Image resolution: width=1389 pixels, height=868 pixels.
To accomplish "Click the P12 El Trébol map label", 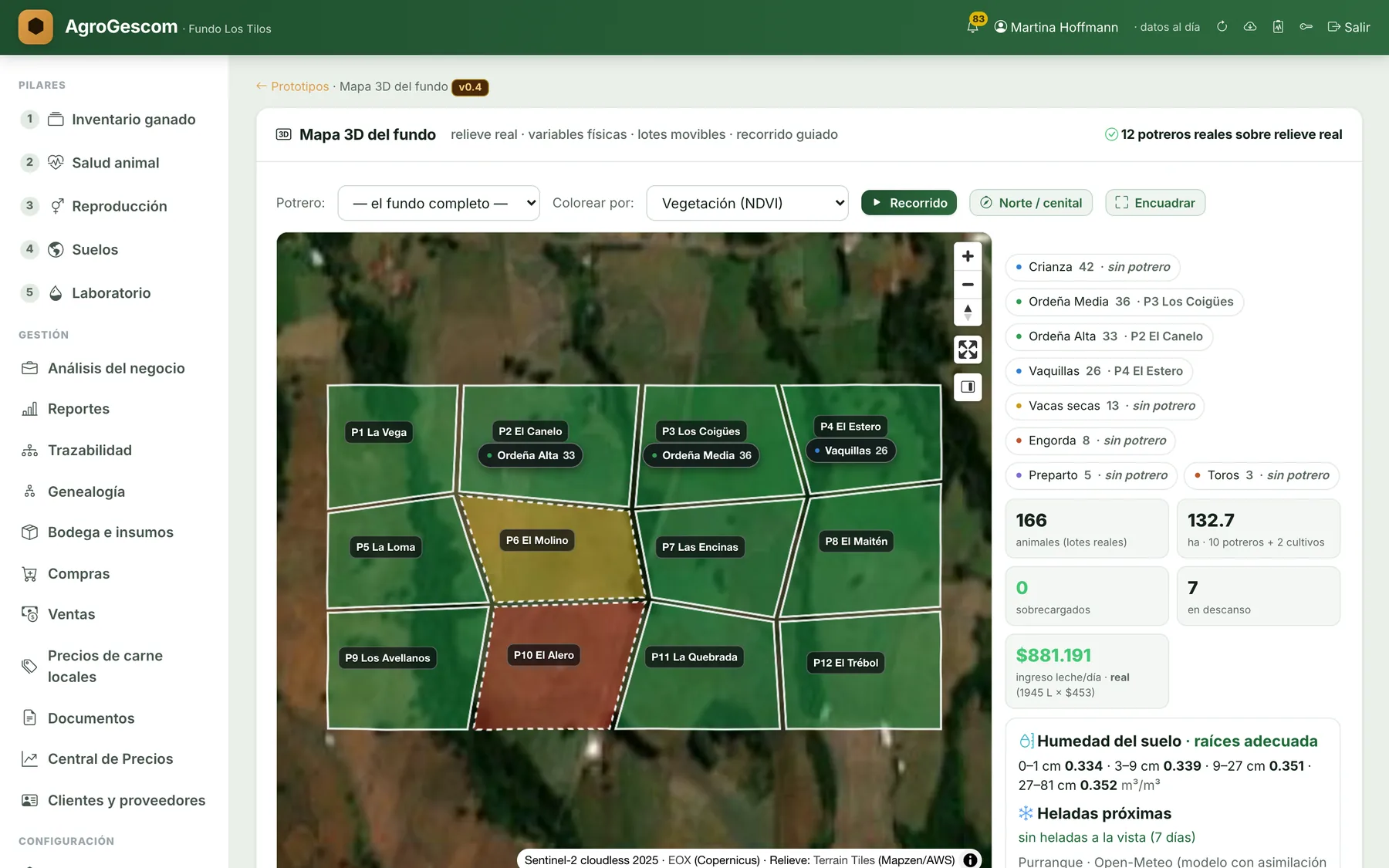I will pos(846,663).
